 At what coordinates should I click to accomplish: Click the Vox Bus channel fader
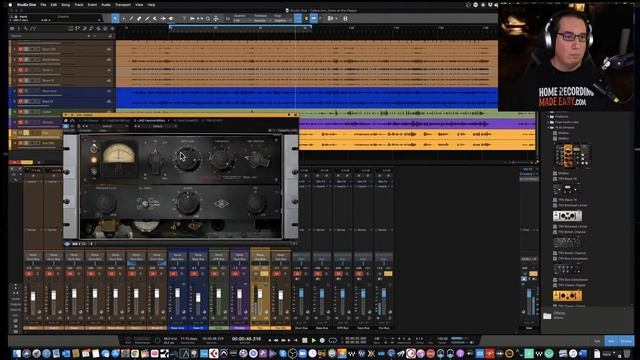pyautogui.click(x=384, y=293)
